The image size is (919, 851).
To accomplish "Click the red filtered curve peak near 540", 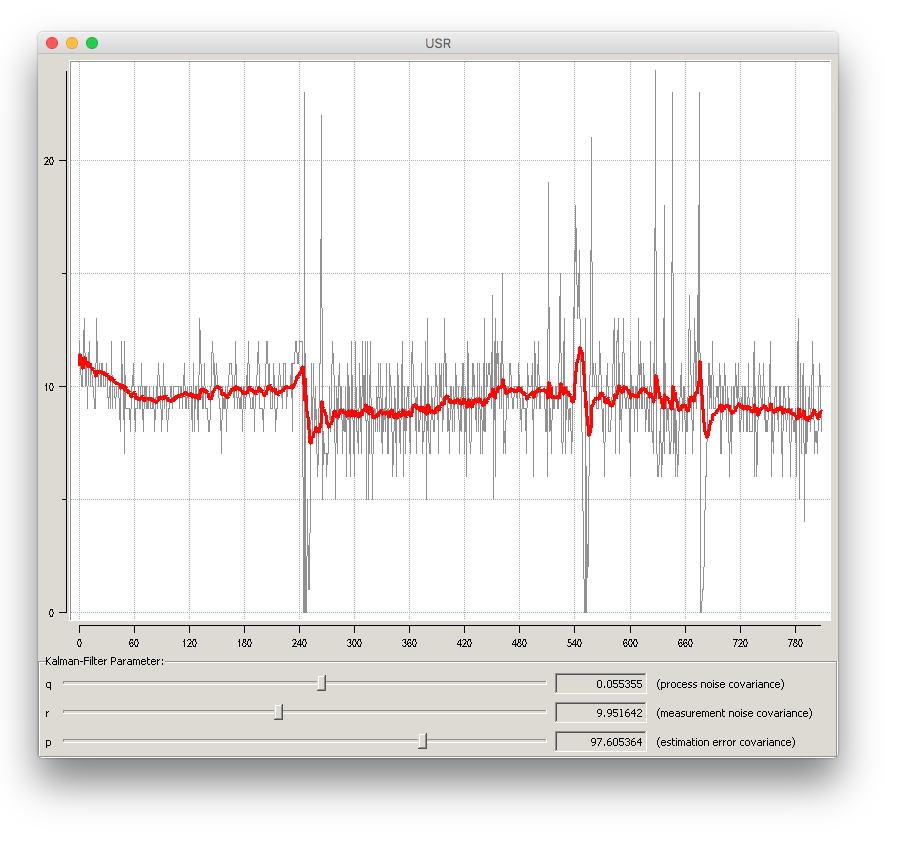I will point(580,350).
